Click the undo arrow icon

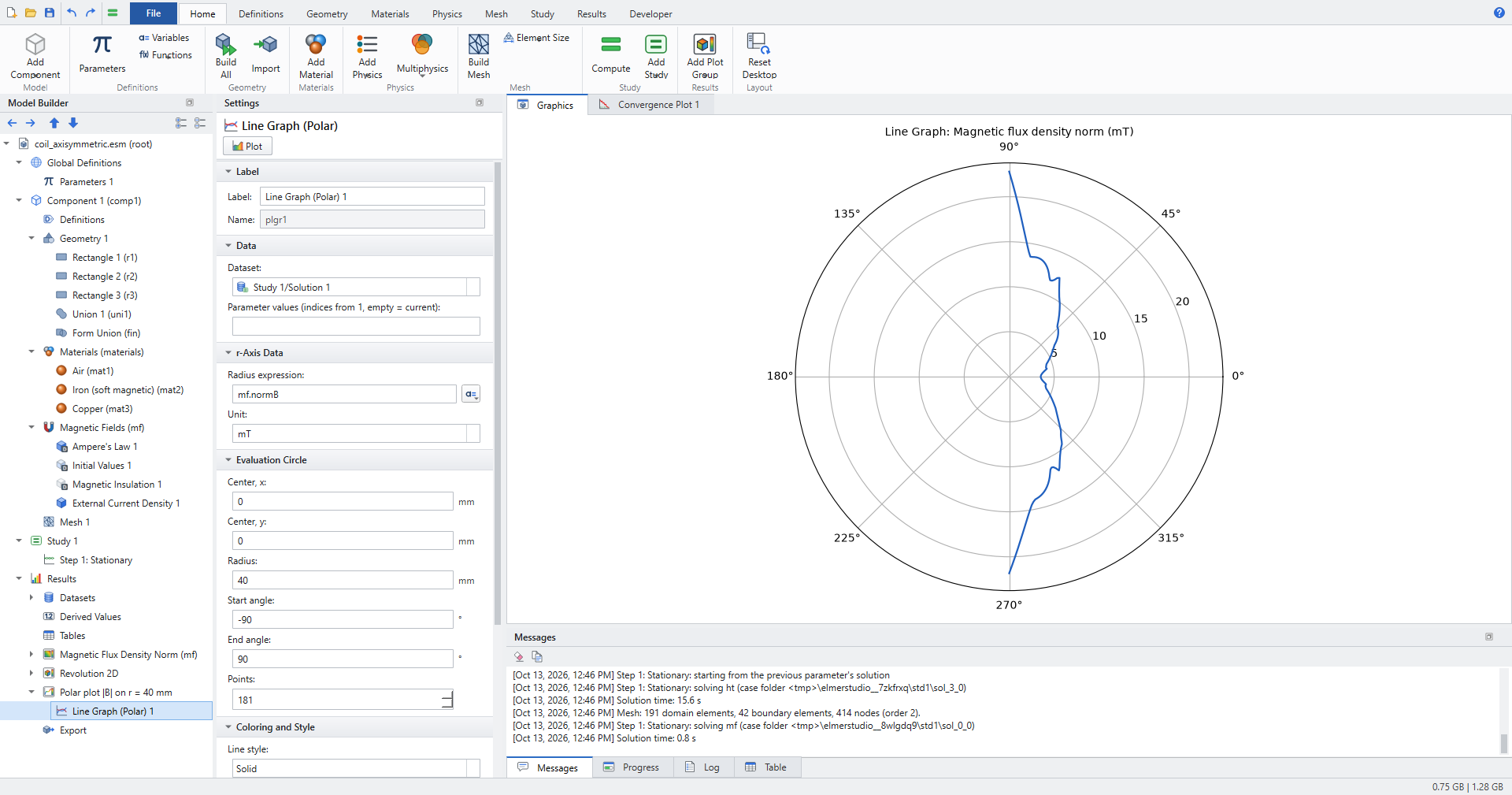(x=72, y=13)
